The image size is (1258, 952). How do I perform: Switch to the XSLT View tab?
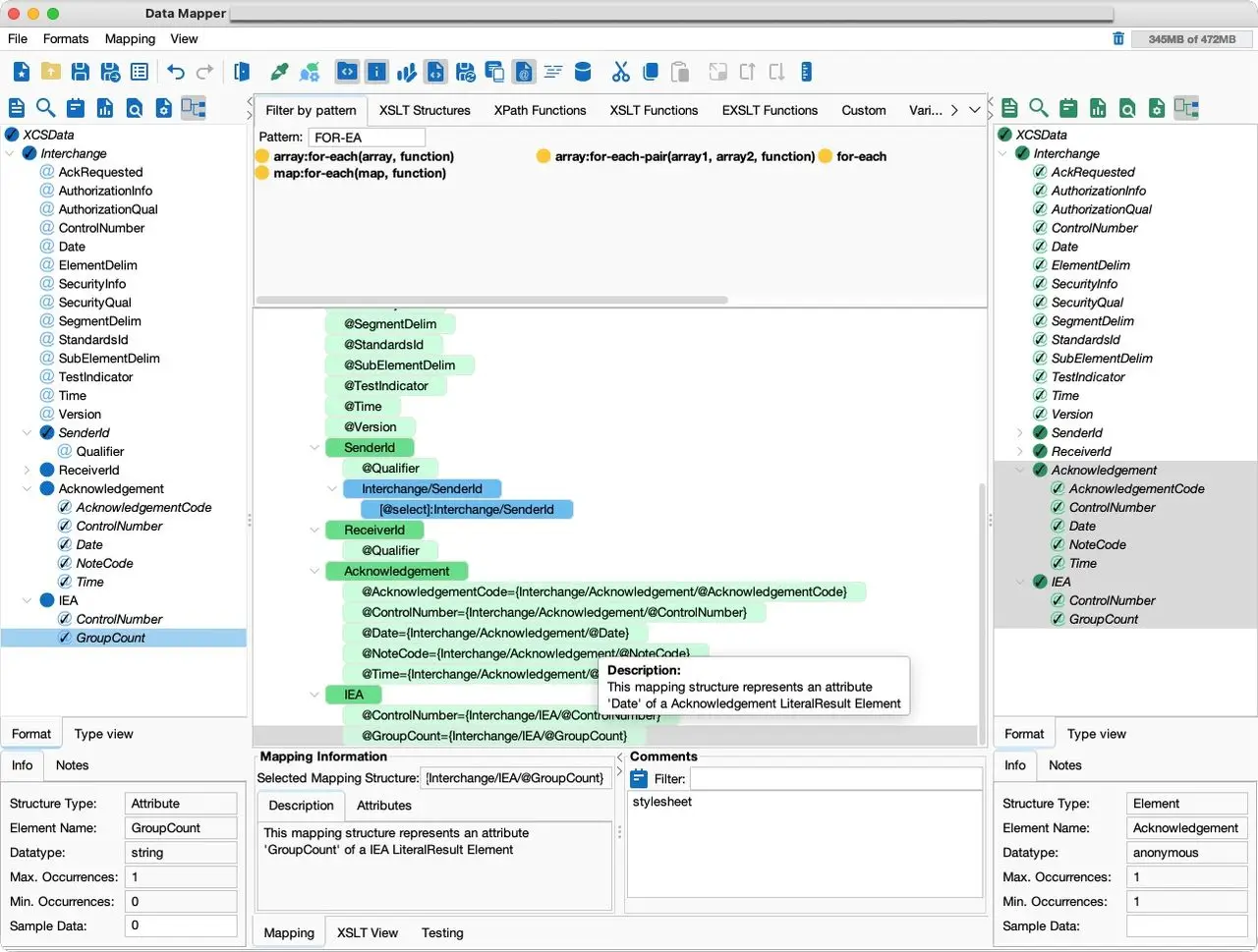pos(368,933)
